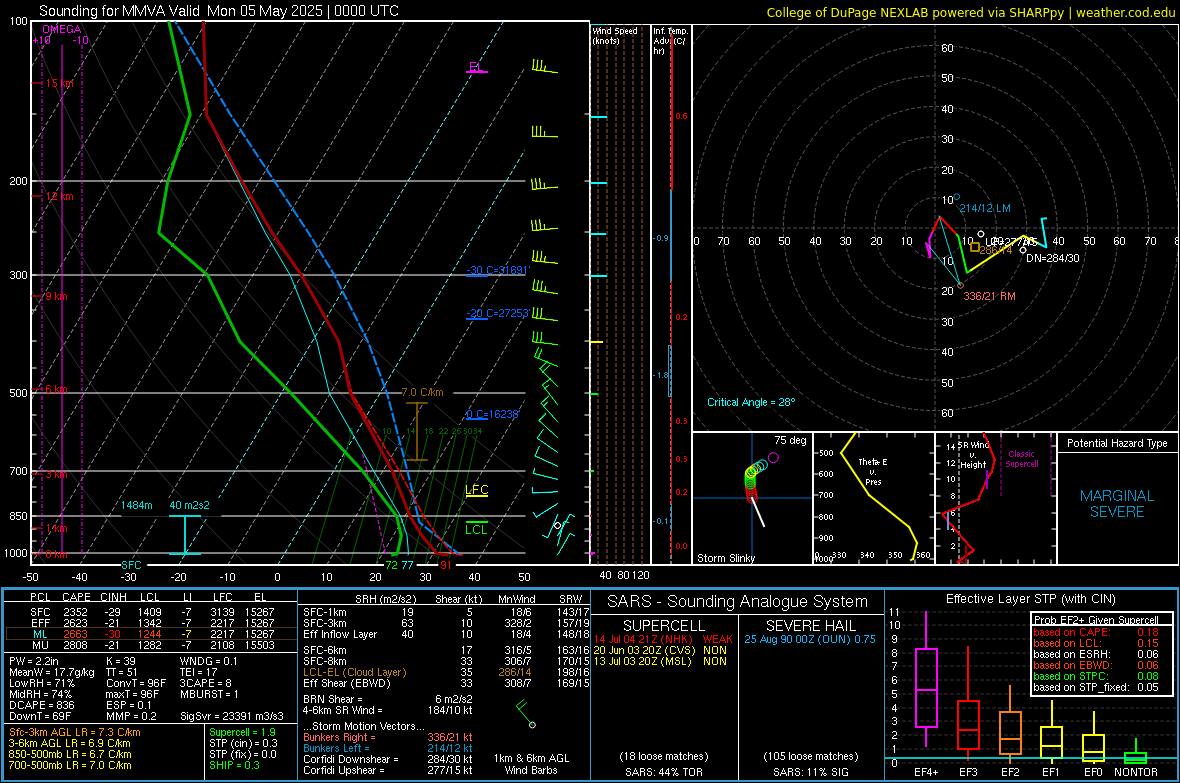Click the brown 7.0 C/km label on skew-T
Screen dimensions: 1180x783
coord(422,392)
